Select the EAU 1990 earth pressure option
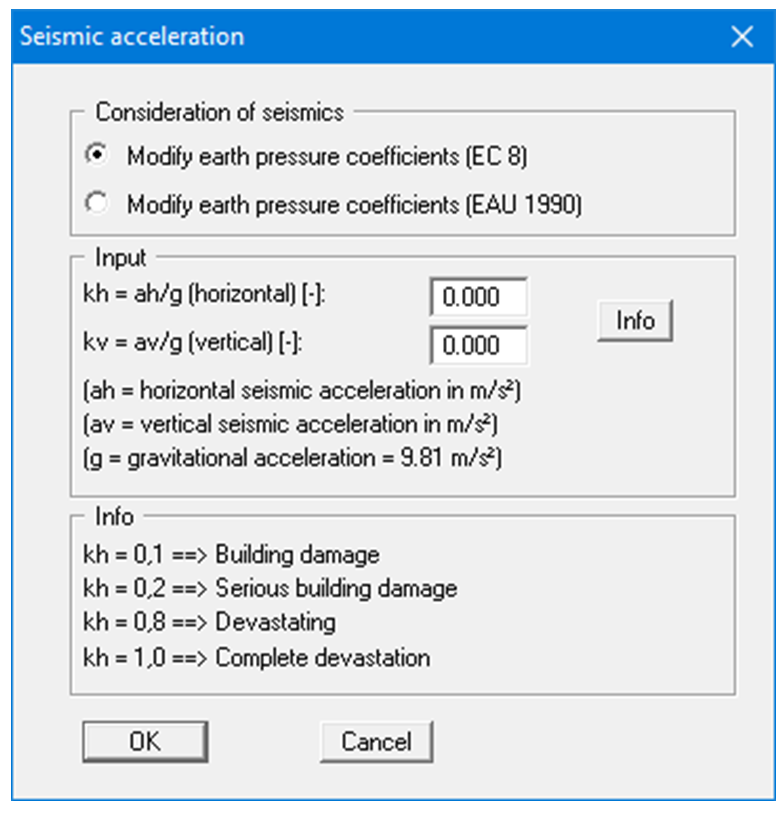Image resolution: width=781 pixels, height=820 pixels. point(96,202)
